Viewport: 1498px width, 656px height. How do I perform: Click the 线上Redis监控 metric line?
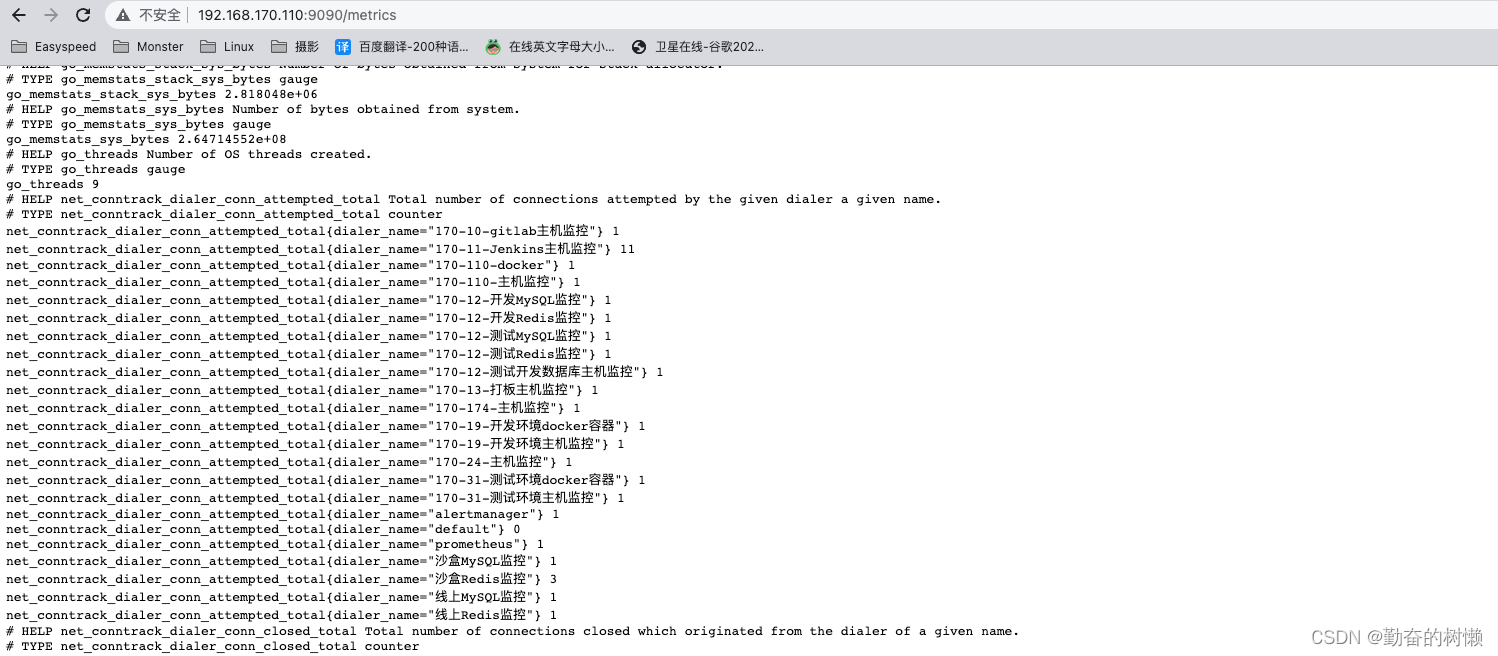281,615
